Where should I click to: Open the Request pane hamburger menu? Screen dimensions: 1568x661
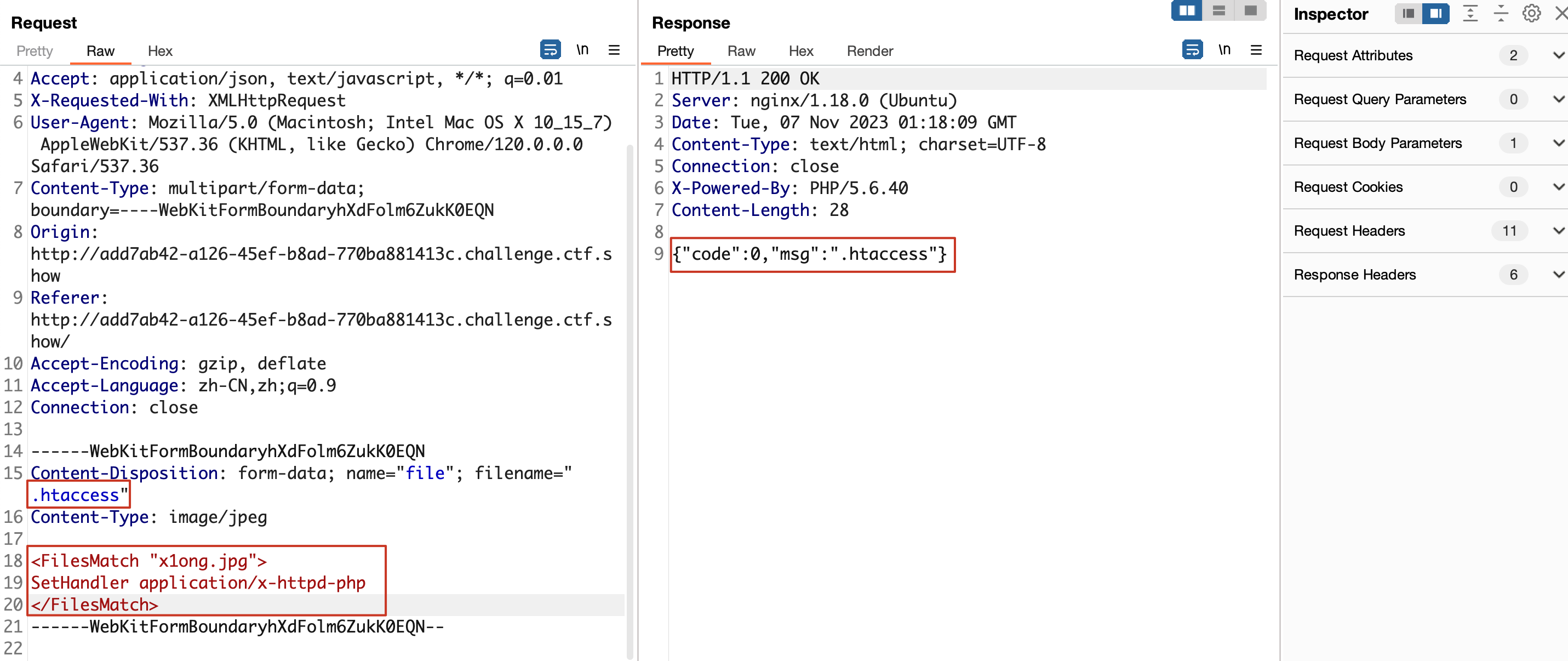[614, 50]
